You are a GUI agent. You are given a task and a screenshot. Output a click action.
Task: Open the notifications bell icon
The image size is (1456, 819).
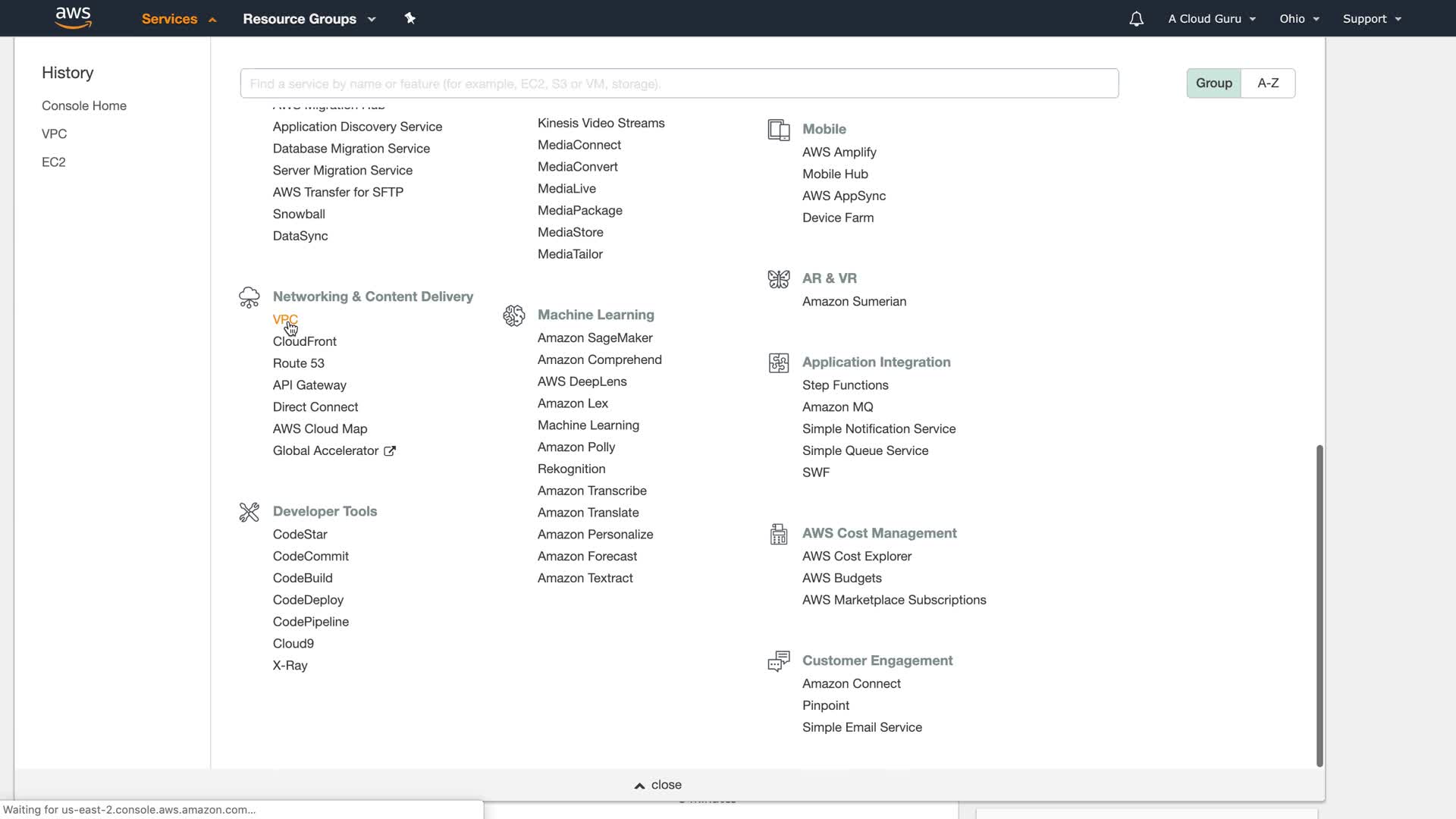(1136, 19)
